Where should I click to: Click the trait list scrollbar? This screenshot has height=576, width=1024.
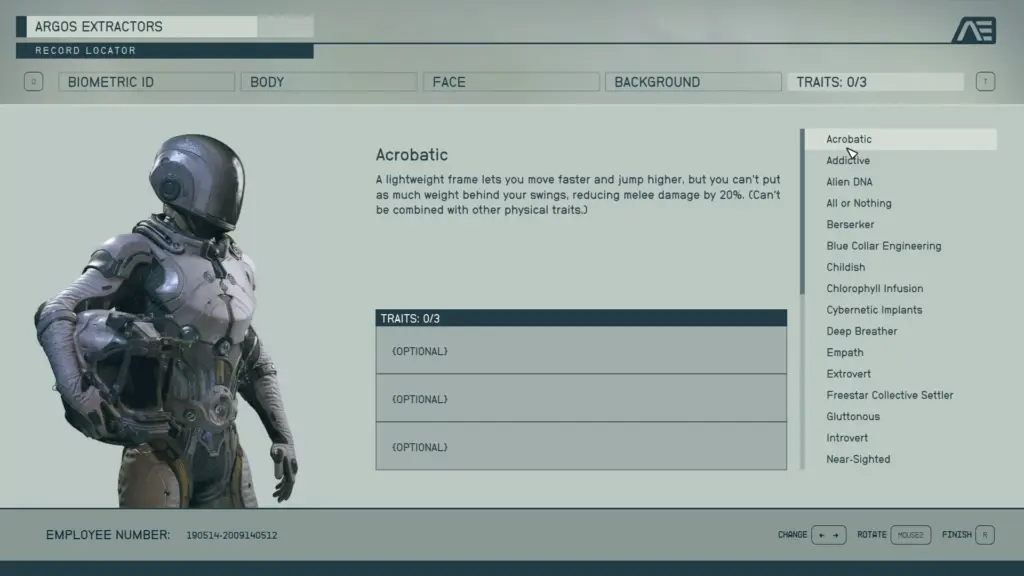pos(802,211)
